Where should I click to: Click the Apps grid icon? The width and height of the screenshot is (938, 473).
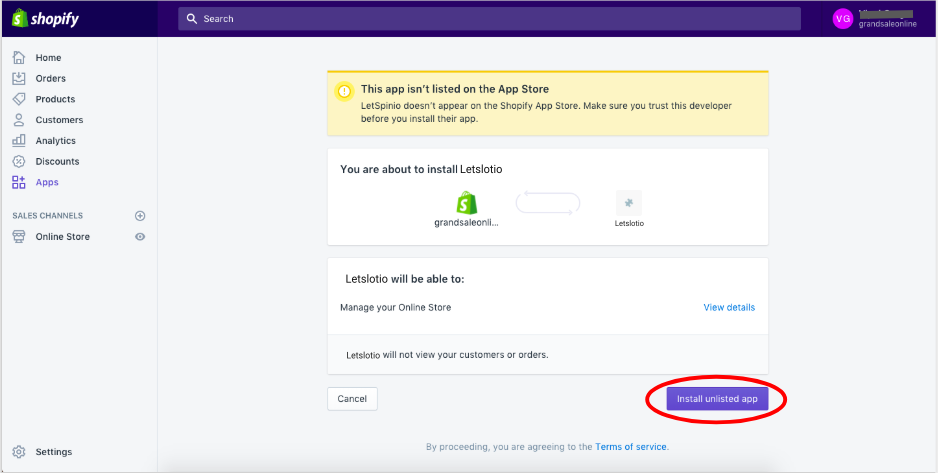tap(19, 182)
